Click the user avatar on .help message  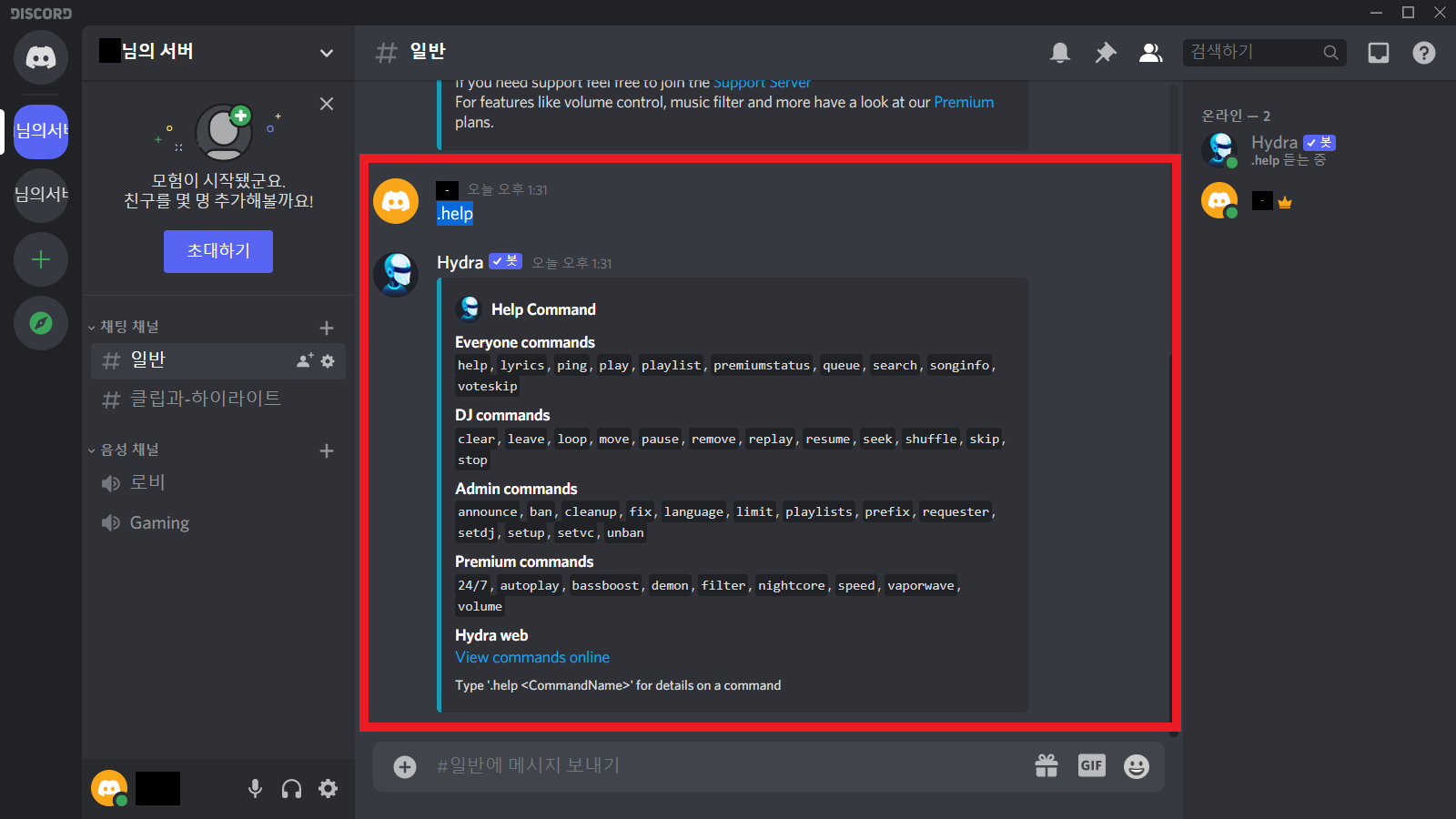pyautogui.click(x=396, y=201)
